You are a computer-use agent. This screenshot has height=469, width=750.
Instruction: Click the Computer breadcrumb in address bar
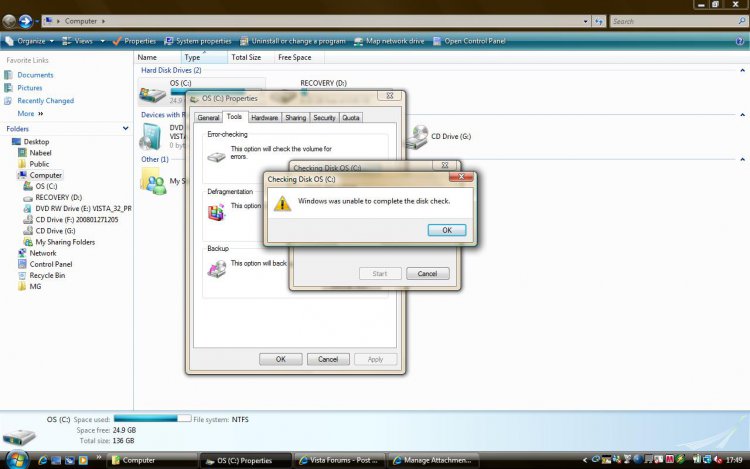pos(81,21)
